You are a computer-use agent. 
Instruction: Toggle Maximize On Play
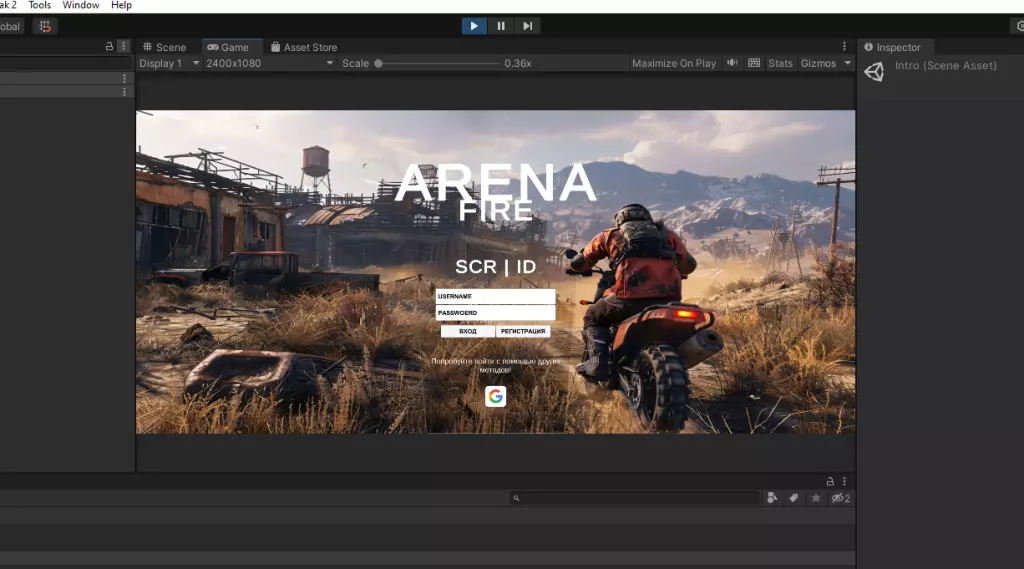tap(674, 63)
